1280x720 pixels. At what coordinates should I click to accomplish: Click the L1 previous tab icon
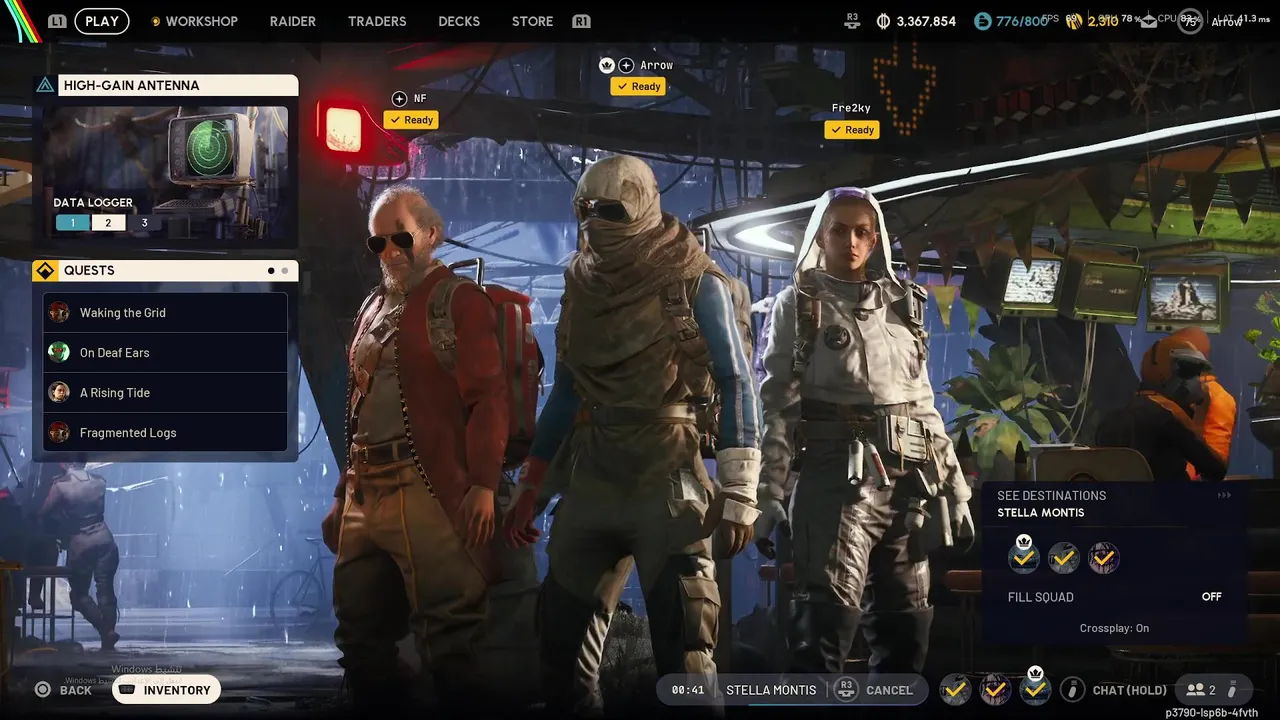(x=57, y=21)
